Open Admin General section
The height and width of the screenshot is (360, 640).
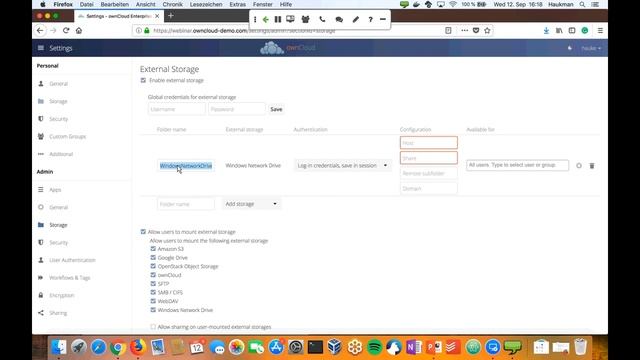tap(58, 207)
